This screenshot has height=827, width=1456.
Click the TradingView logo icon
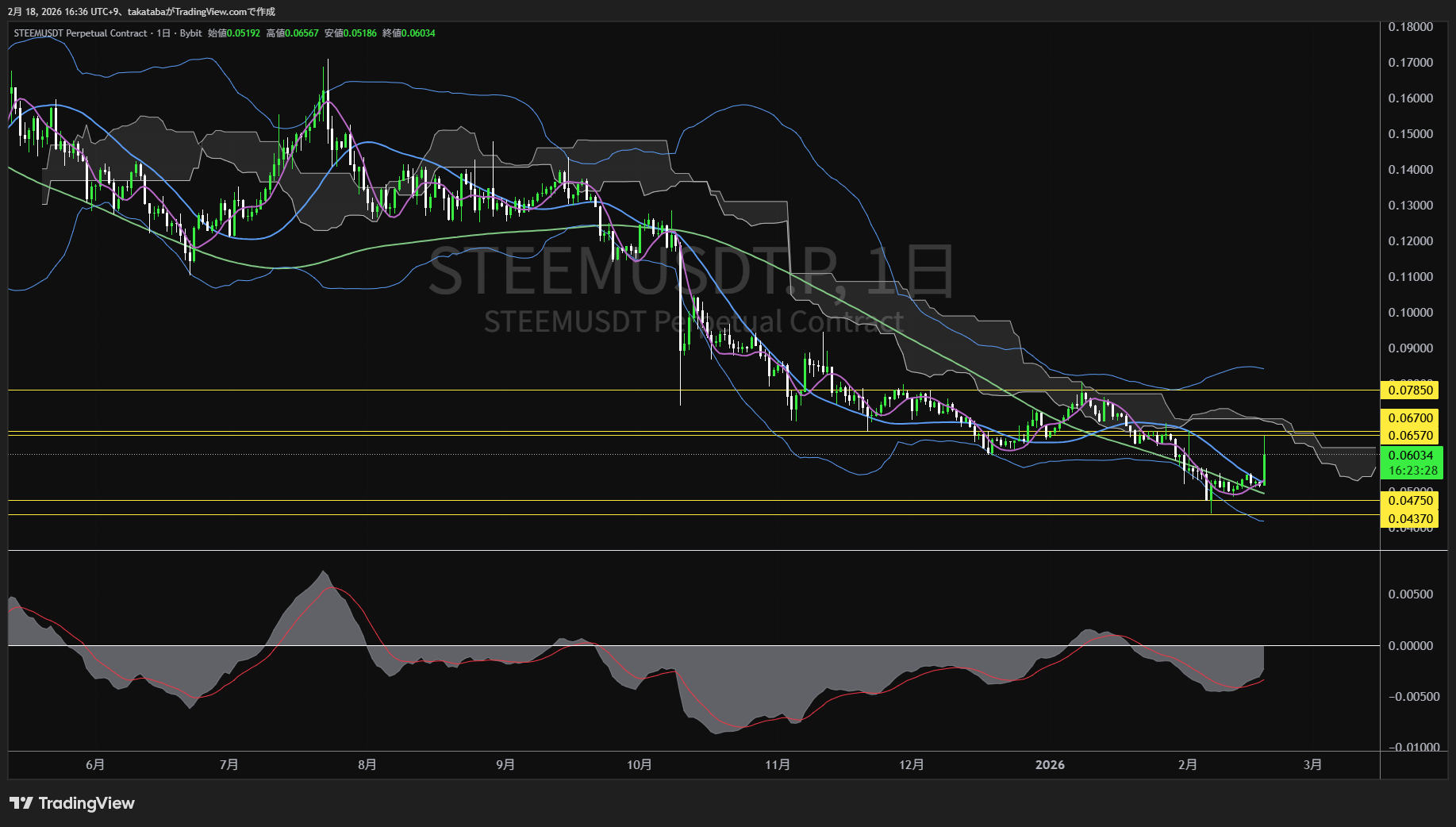[x=21, y=803]
